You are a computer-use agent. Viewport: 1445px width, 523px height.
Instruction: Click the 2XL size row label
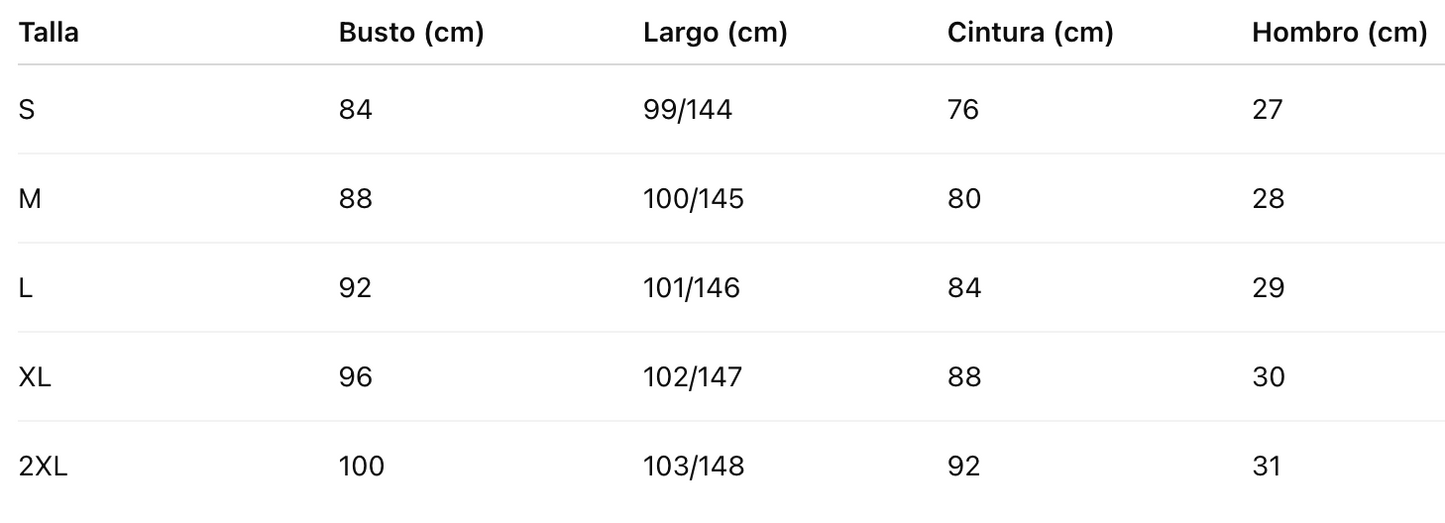click(43, 466)
